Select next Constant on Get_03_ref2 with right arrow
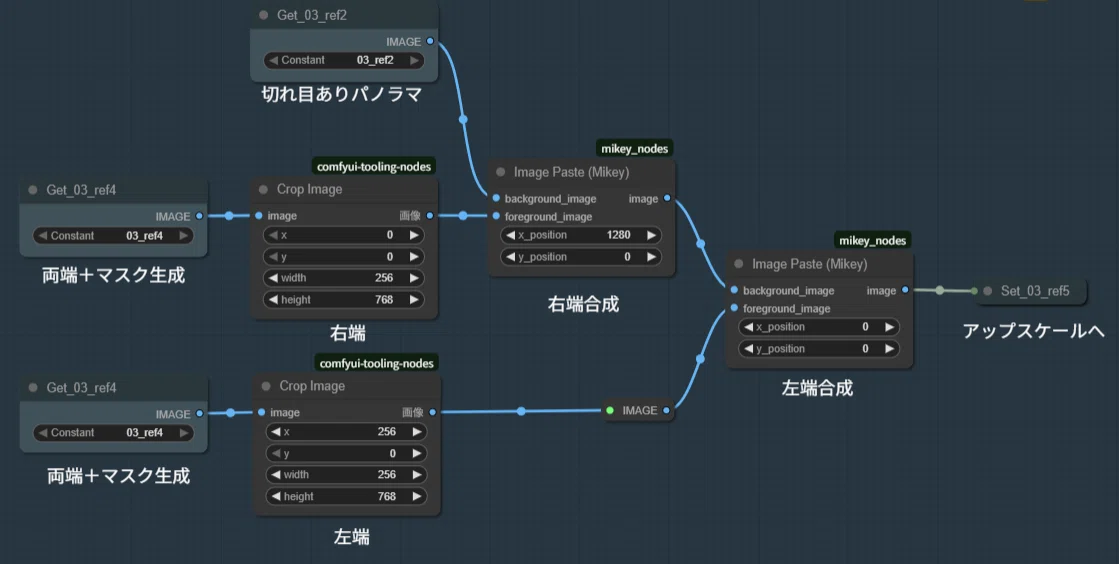Screen dimensions: 1119x564 point(414,61)
